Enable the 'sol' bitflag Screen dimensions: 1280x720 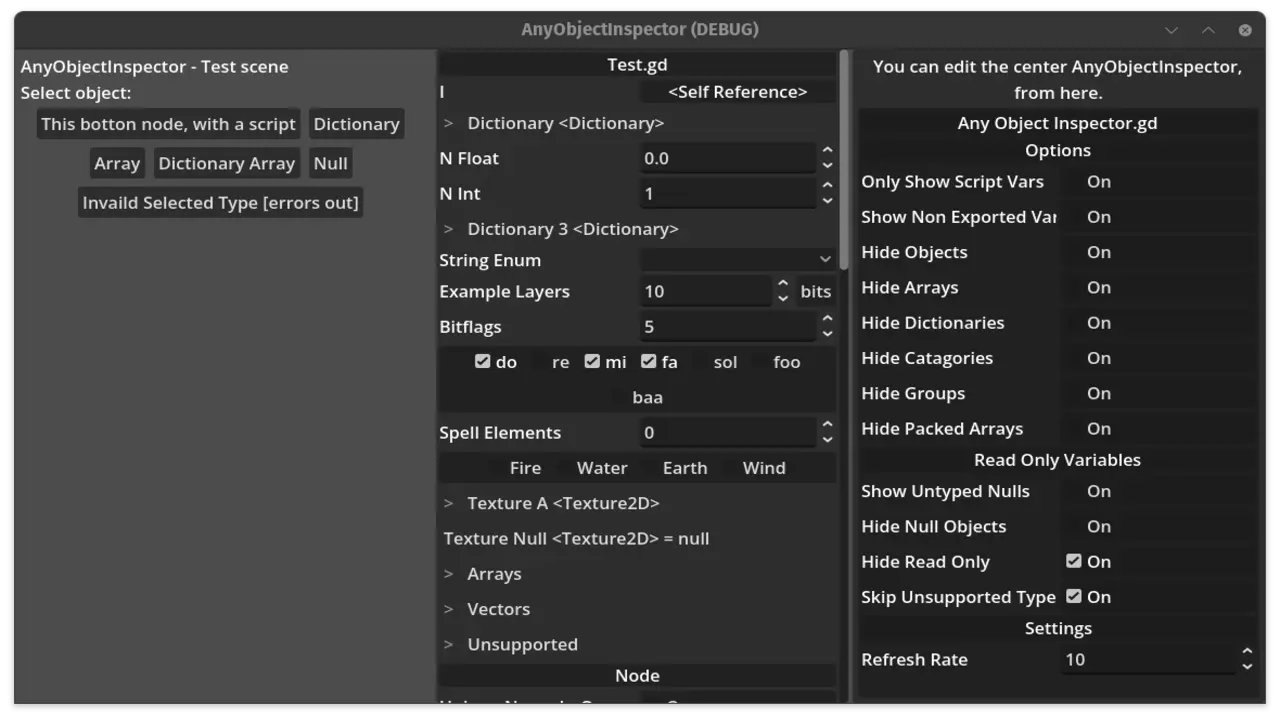click(x=716, y=362)
